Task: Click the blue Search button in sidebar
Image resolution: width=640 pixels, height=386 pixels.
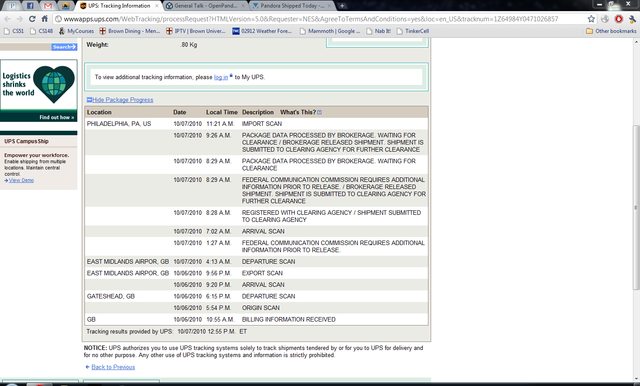Action: 64,47
